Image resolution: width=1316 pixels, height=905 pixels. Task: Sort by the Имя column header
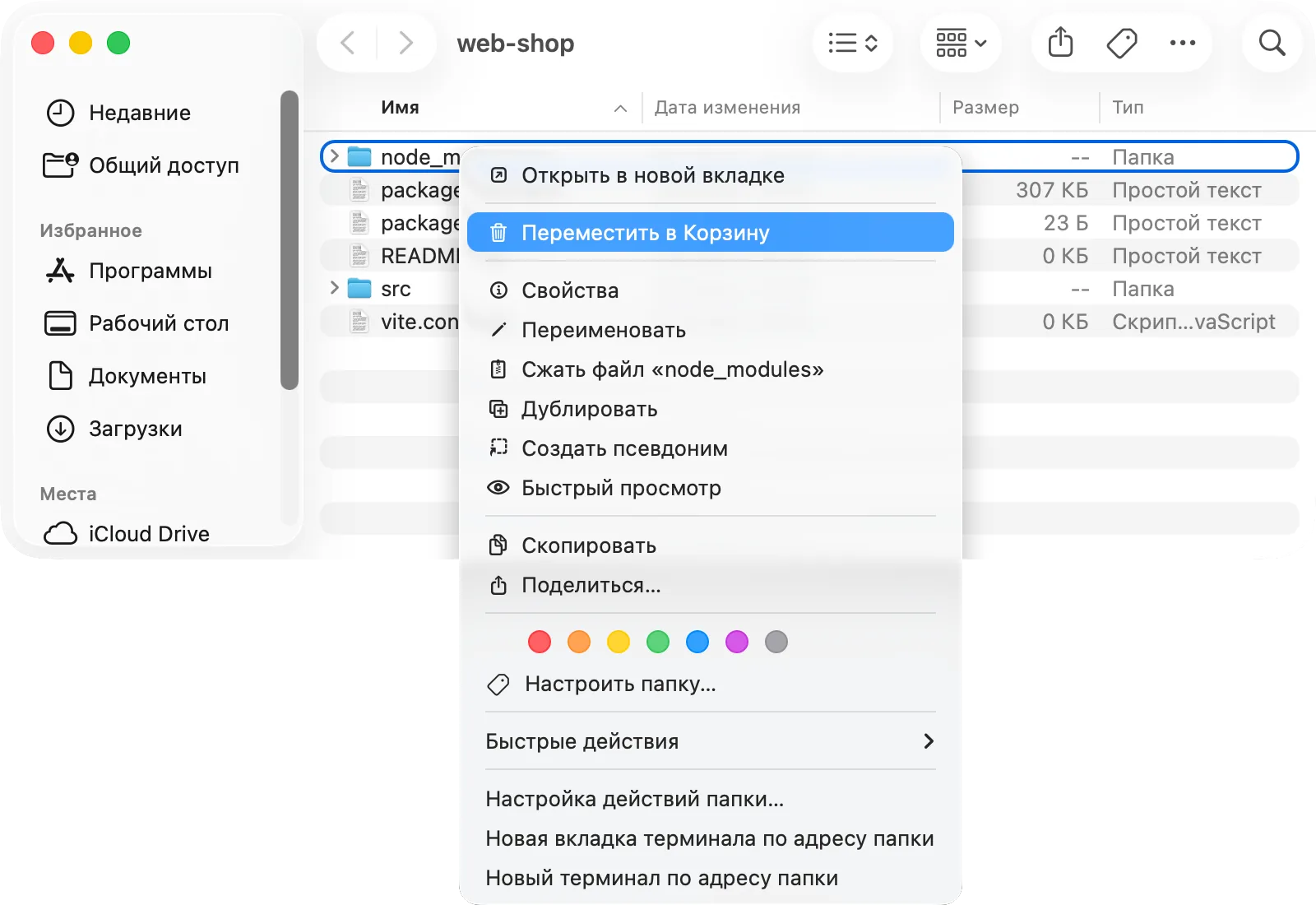pyautogui.click(x=400, y=108)
